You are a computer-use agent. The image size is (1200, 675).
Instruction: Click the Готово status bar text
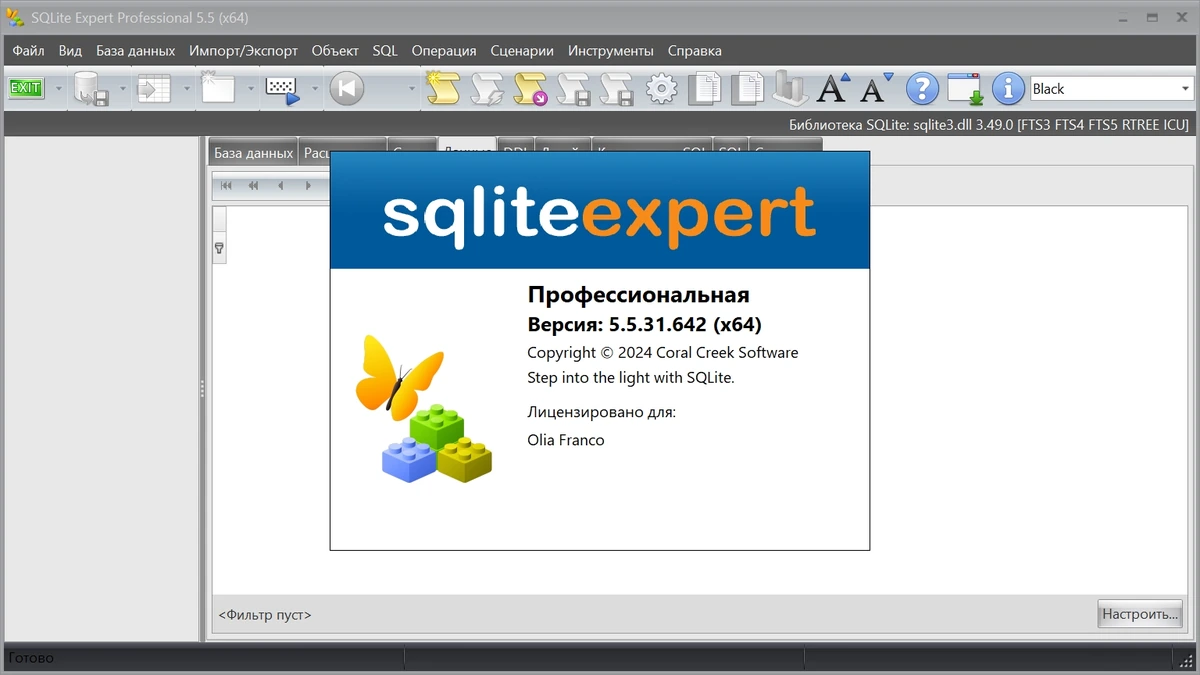coord(31,658)
